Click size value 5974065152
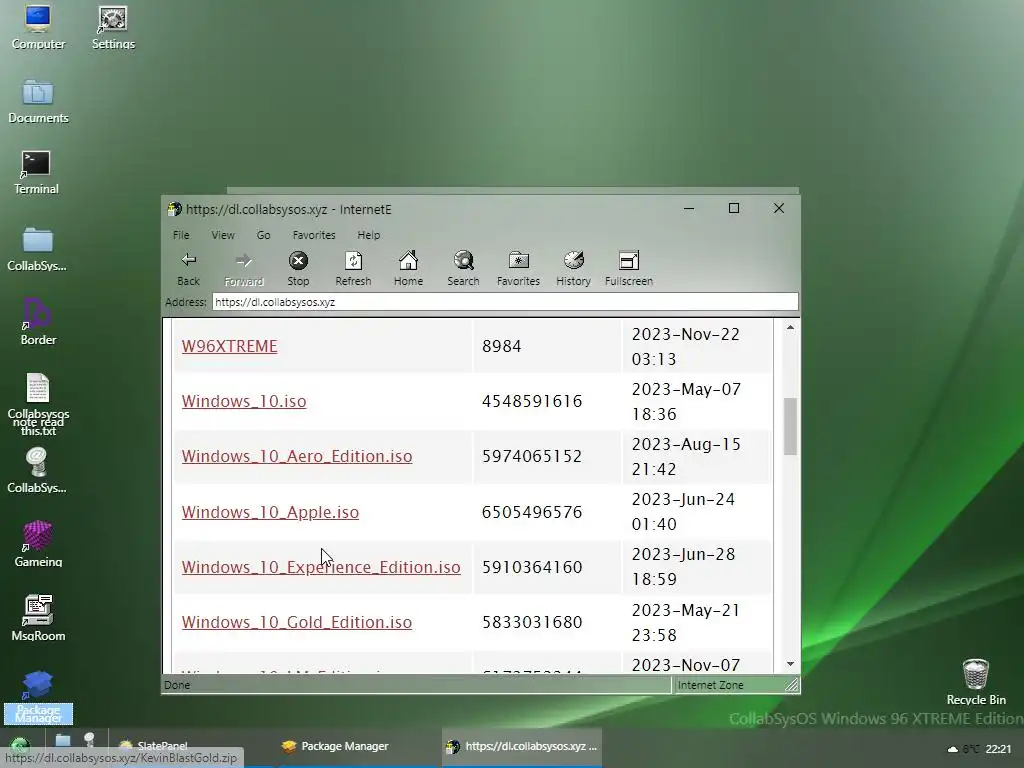Image resolution: width=1024 pixels, height=768 pixels. [532, 456]
